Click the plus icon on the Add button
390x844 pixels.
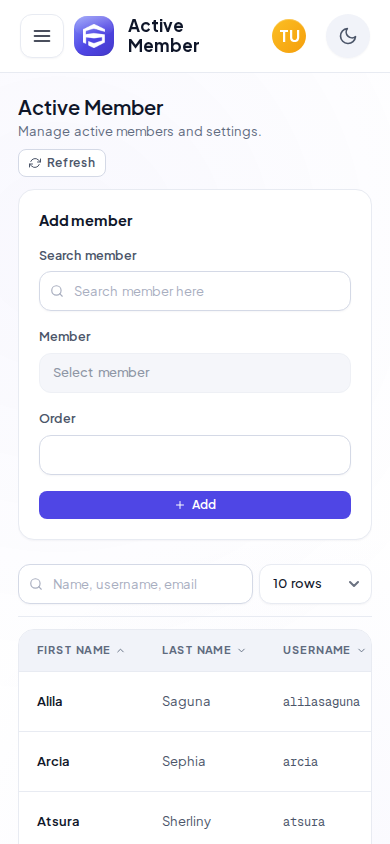(x=180, y=505)
